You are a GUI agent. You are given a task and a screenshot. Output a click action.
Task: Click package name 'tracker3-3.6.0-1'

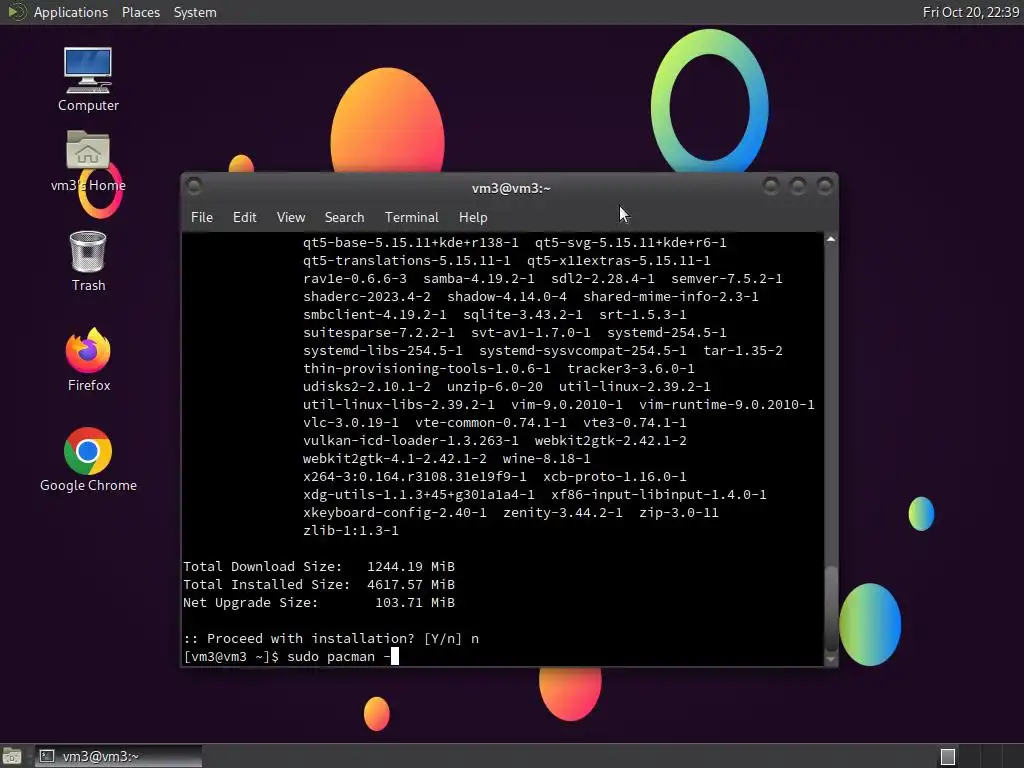pyautogui.click(x=631, y=368)
